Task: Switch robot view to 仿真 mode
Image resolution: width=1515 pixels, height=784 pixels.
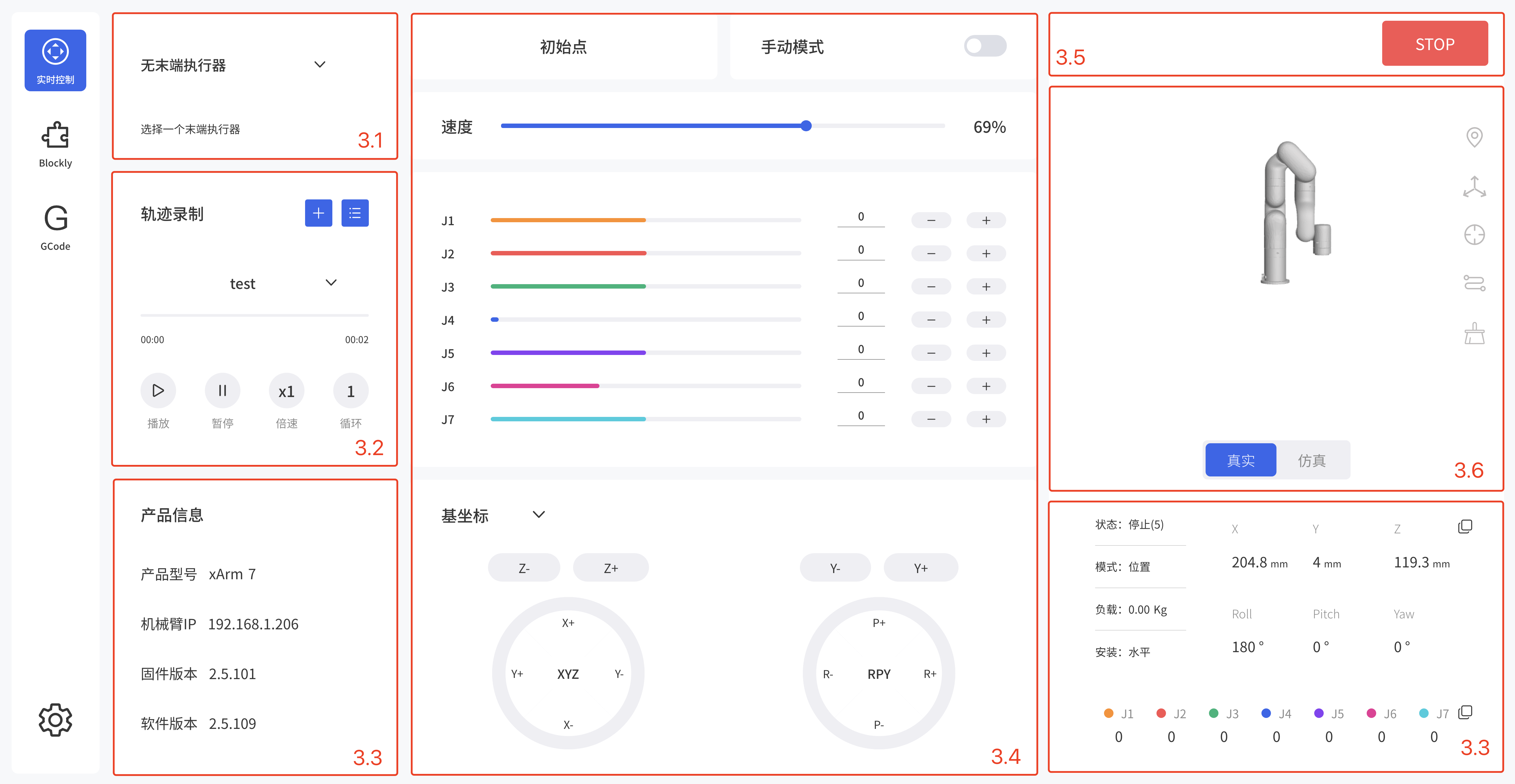Action: tap(1312, 460)
